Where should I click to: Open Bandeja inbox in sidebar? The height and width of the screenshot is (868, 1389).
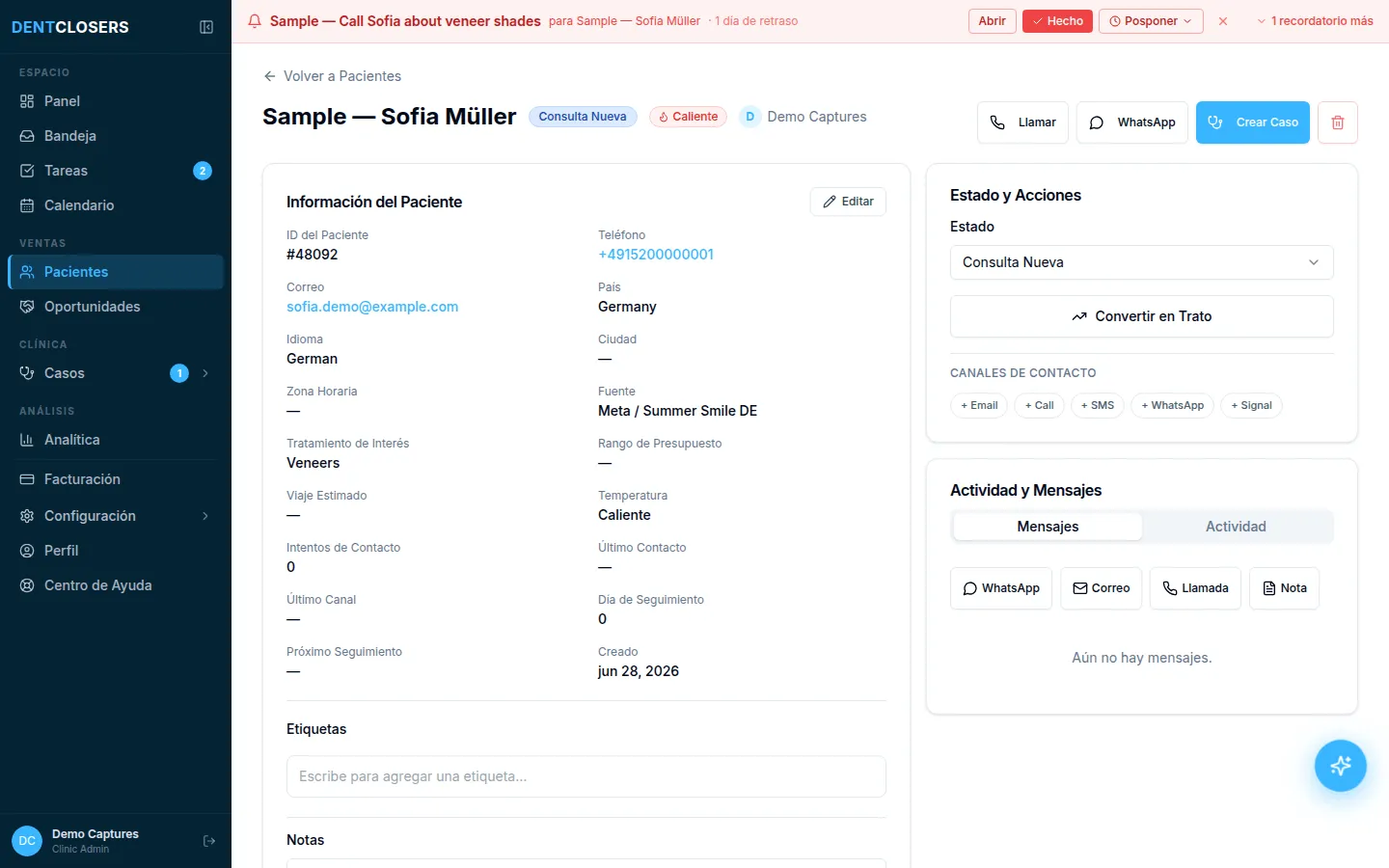[x=116, y=136]
